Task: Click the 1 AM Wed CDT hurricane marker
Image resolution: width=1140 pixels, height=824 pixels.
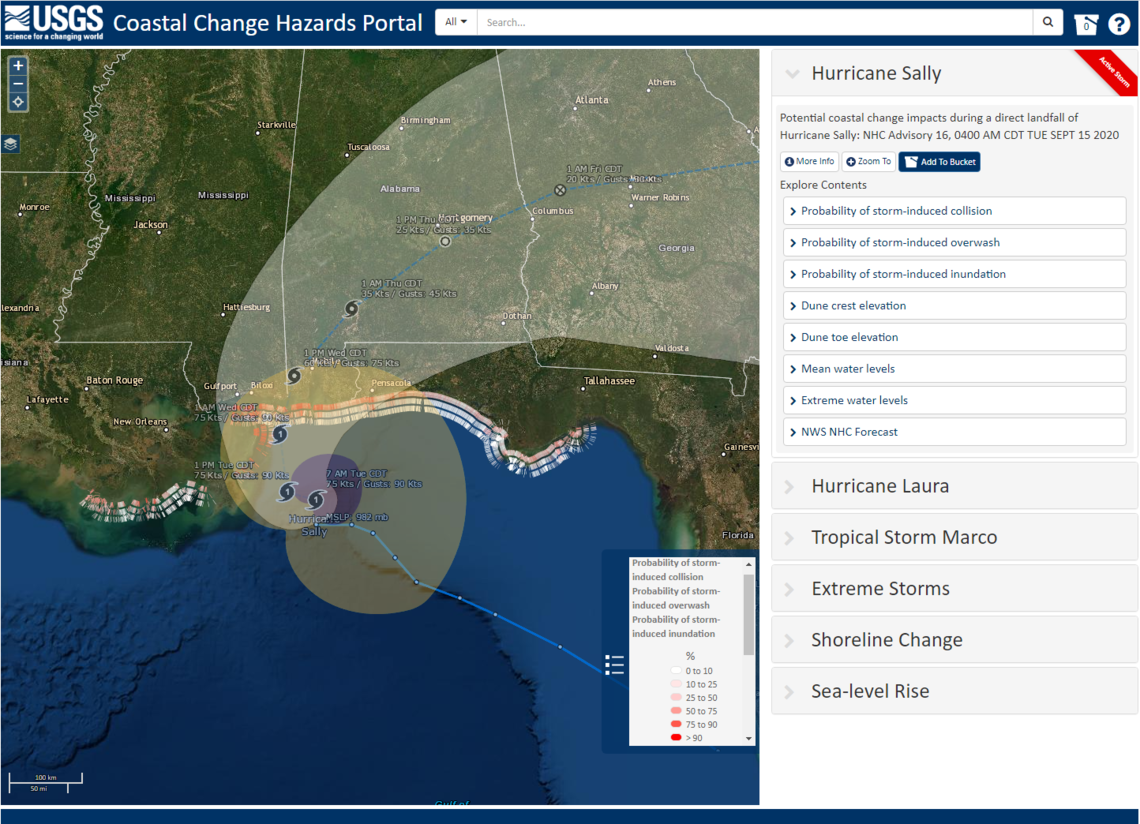Action: coord(279,435)
